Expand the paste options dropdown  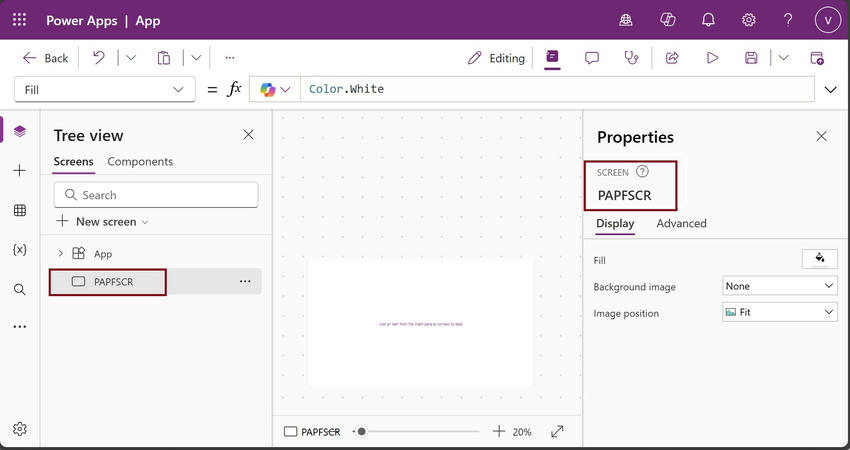coord(196,58)
